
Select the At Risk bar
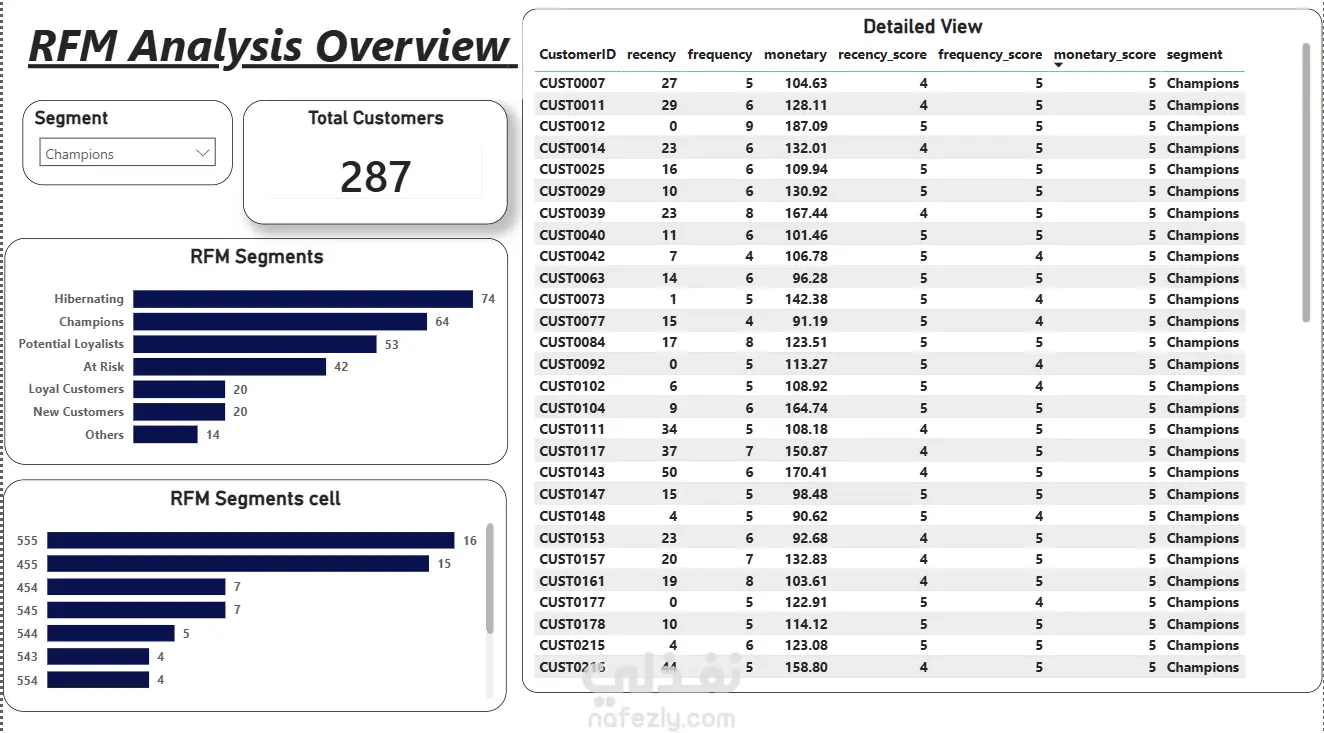click(x=230, y=367)
